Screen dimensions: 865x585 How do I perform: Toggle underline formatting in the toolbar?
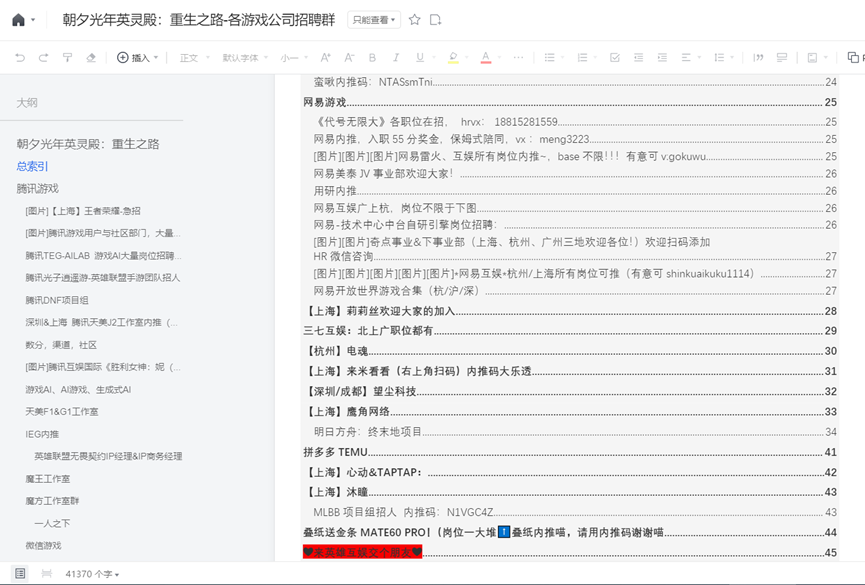pos(420,58)
